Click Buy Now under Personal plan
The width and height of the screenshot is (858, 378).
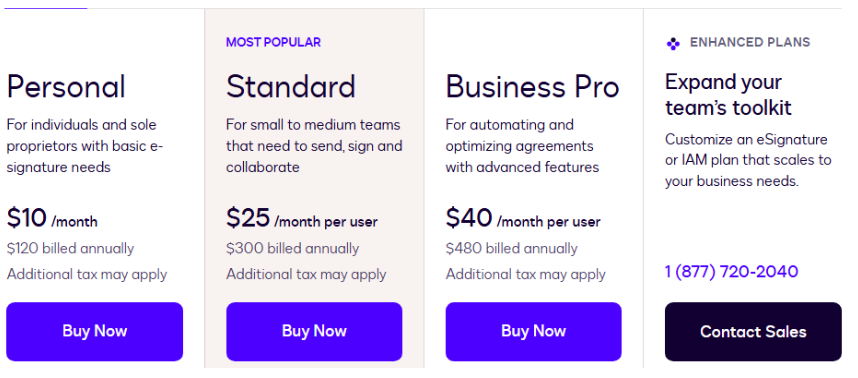click(95, 332)
